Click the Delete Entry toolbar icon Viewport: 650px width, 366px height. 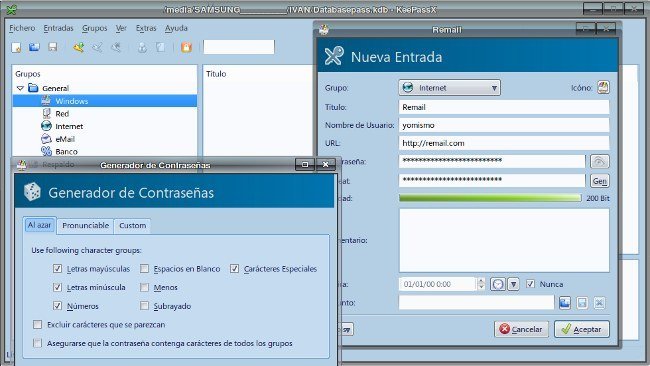coord(116,47)
